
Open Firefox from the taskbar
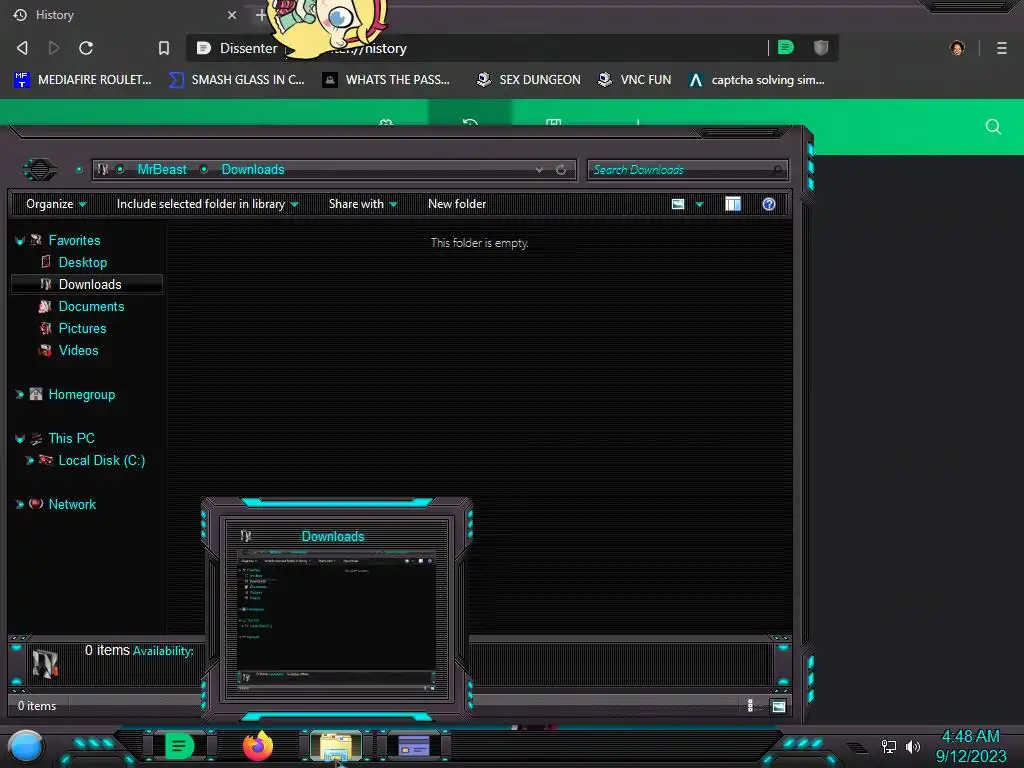click(x=258, y=746)
